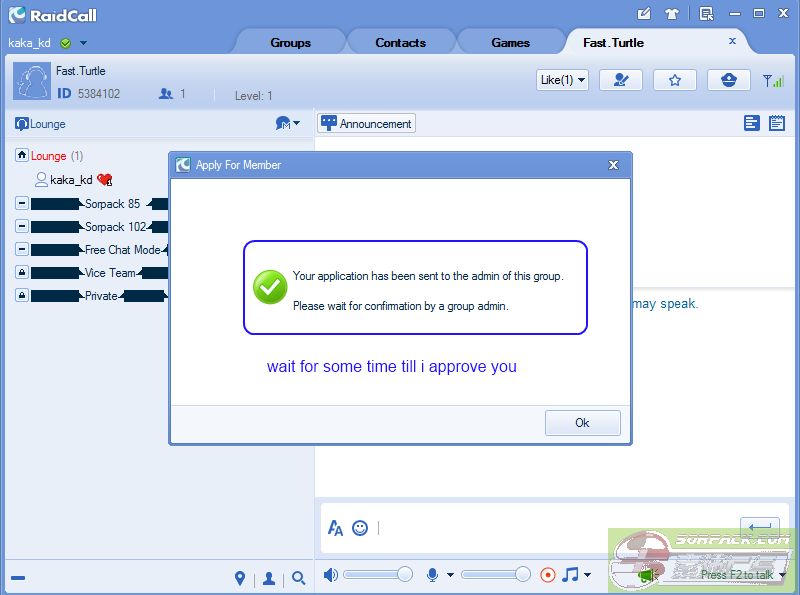The width and height of the screenshot is (800, 595).
Task: Click the collapse minus icon at bottom left
Action: (18, 578)
